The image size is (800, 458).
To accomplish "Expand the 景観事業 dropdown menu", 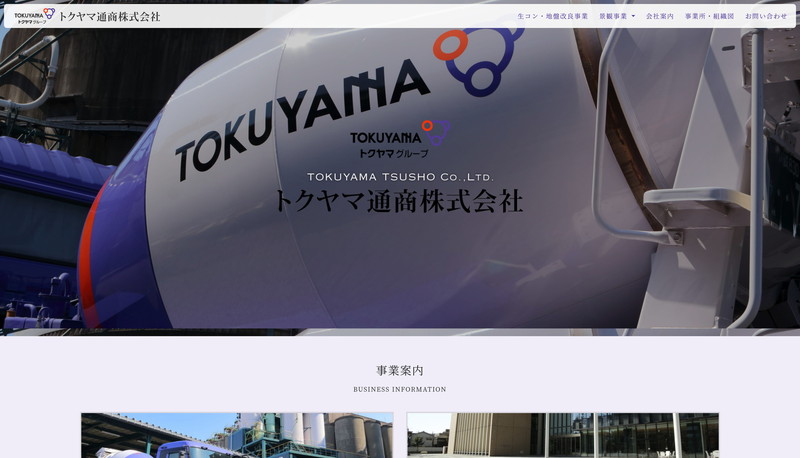I will (617, 16).
